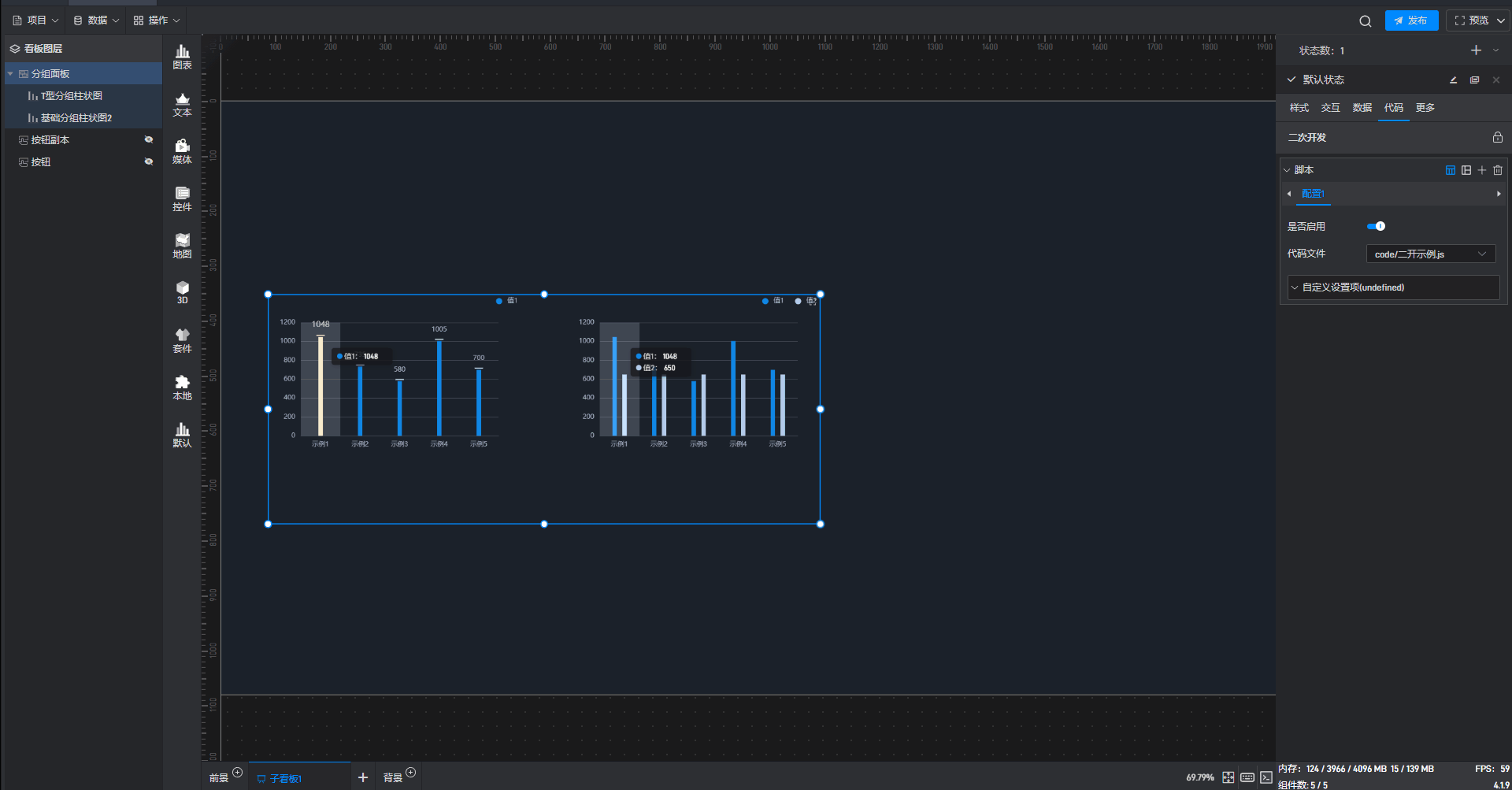Switch to the 样式 tab

(x=1299, y=108)
